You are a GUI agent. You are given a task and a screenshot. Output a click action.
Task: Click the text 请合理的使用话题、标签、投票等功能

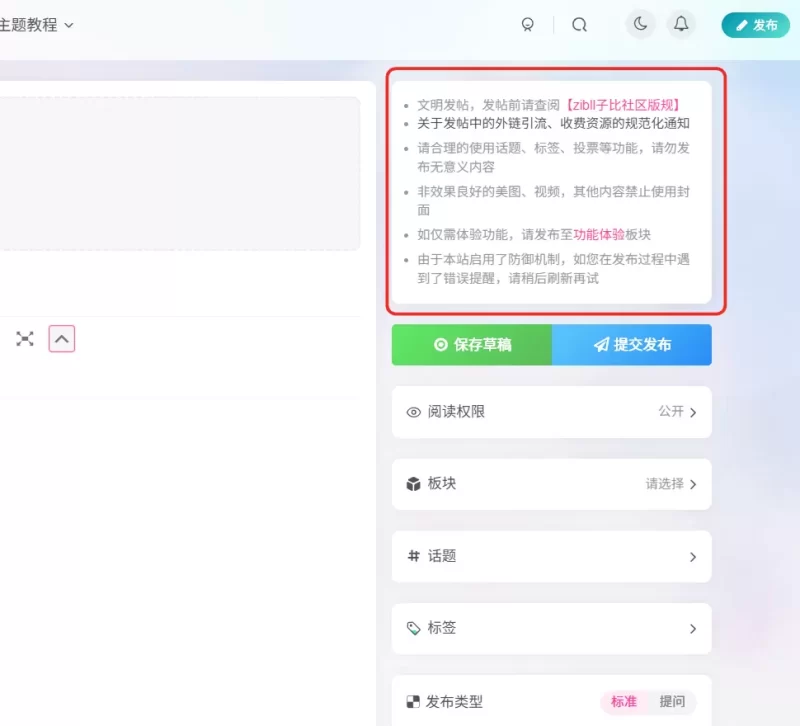[528, 148]
